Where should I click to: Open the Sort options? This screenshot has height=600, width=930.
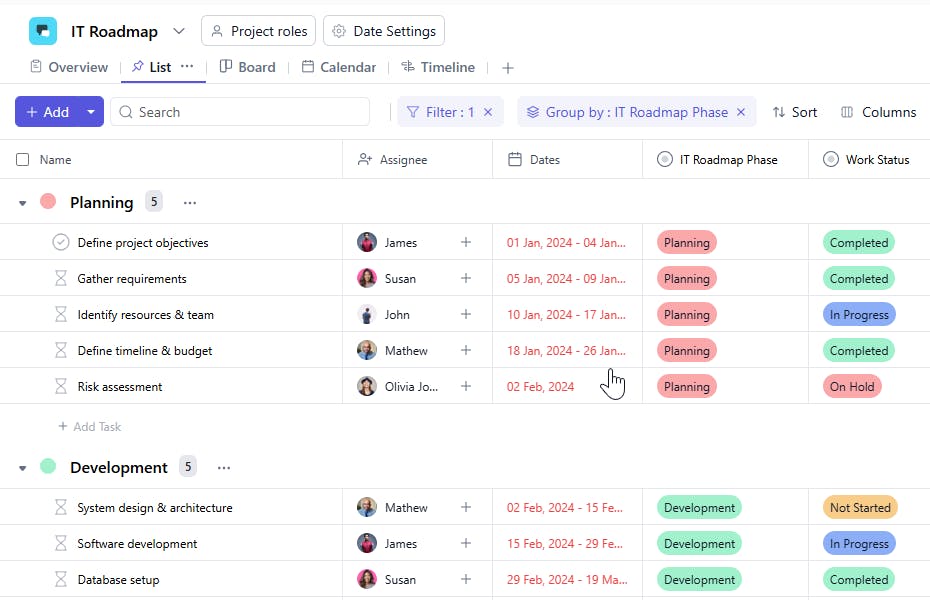(794, 112)
